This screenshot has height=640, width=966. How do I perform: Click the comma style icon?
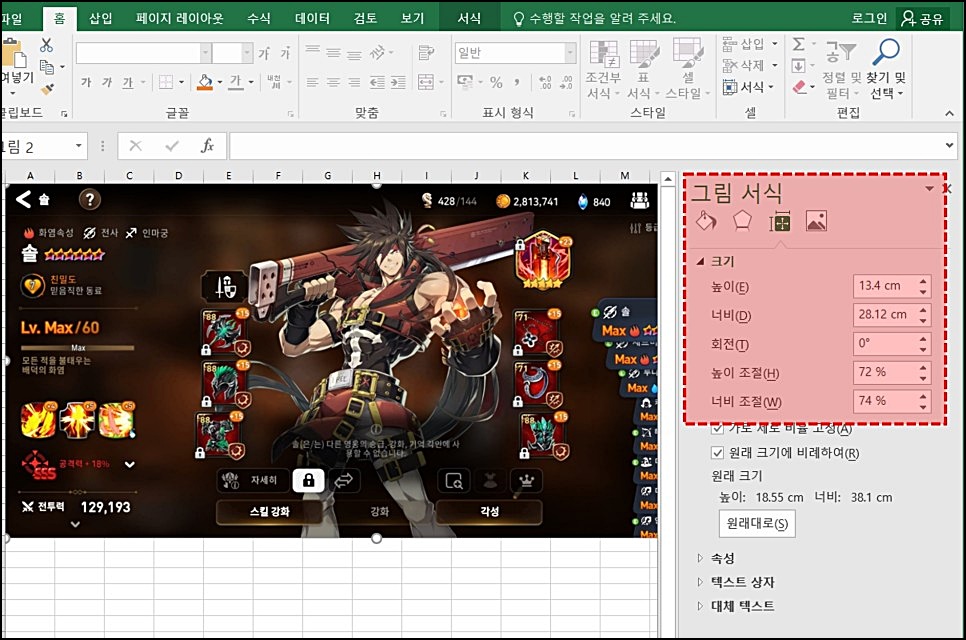coord(517,82)
